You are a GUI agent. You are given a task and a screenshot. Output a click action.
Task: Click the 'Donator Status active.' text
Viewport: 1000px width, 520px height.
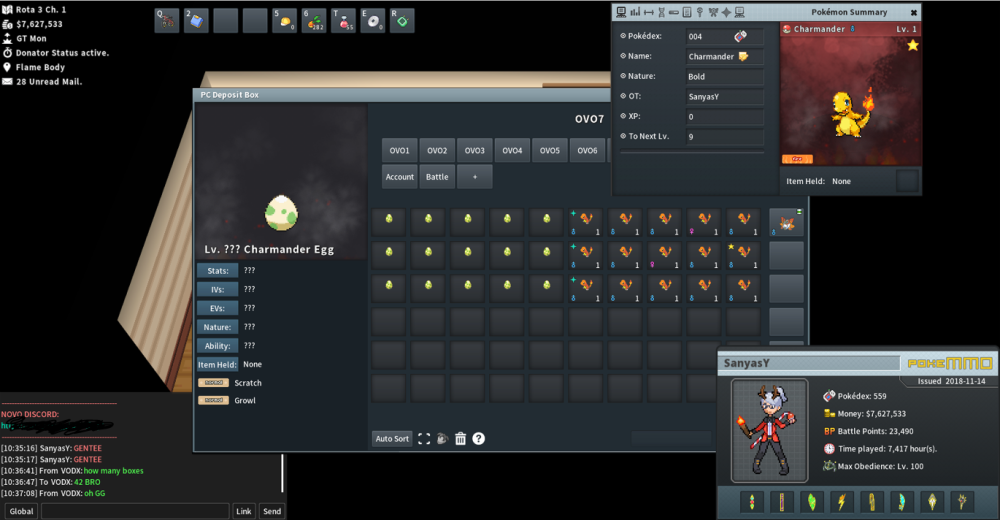pyautogui.click(x=62, y=53)
